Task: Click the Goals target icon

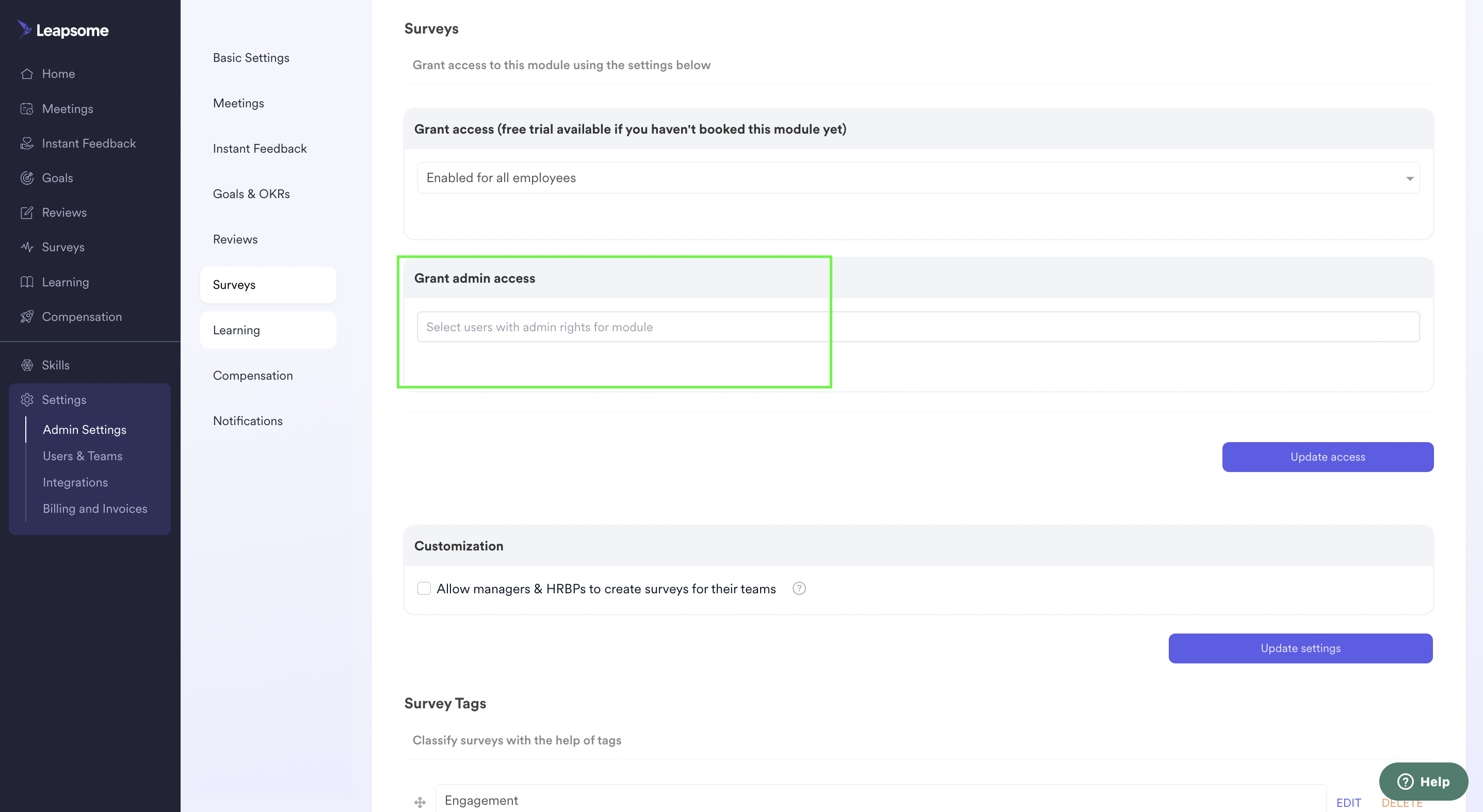Action: click(27, 178)
